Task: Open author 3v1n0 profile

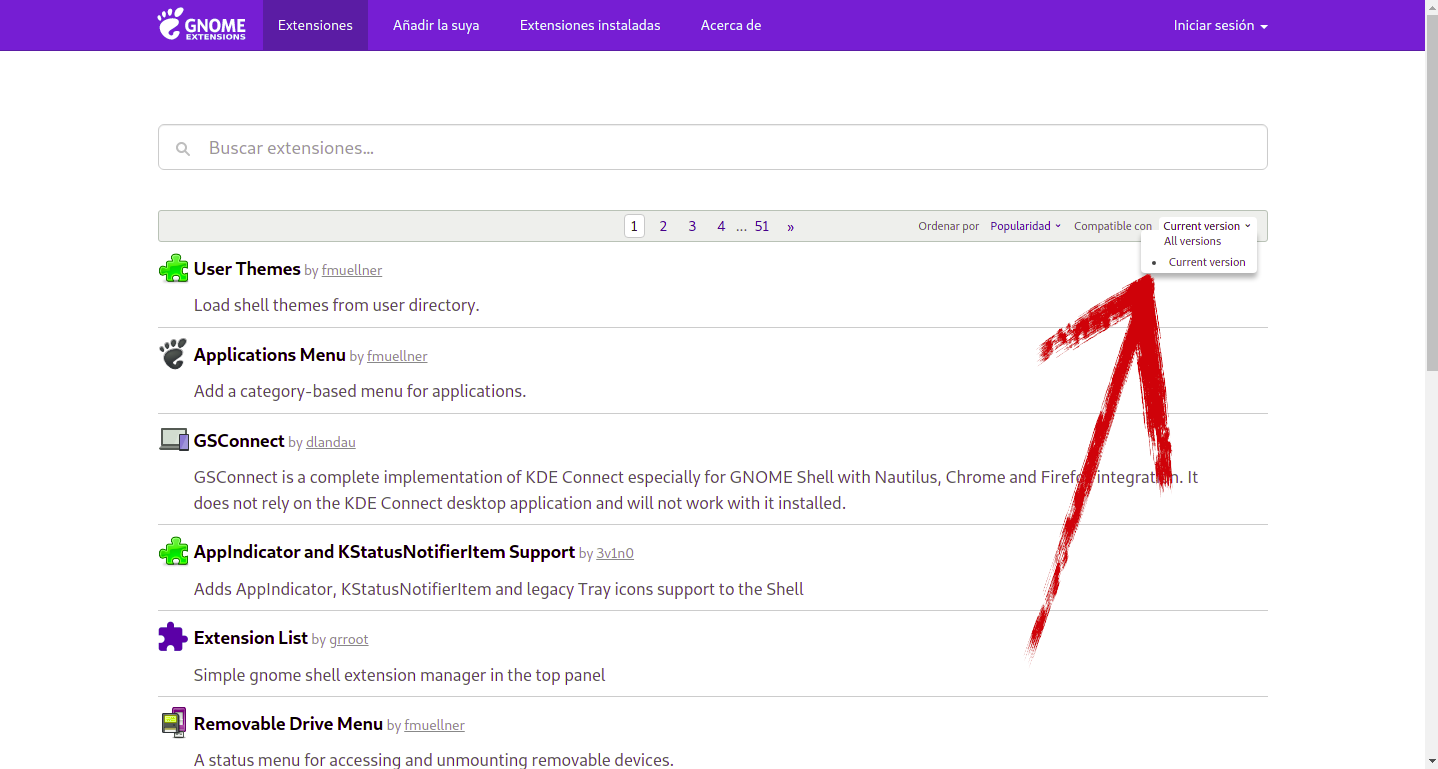Action: [x=615, y=553]
